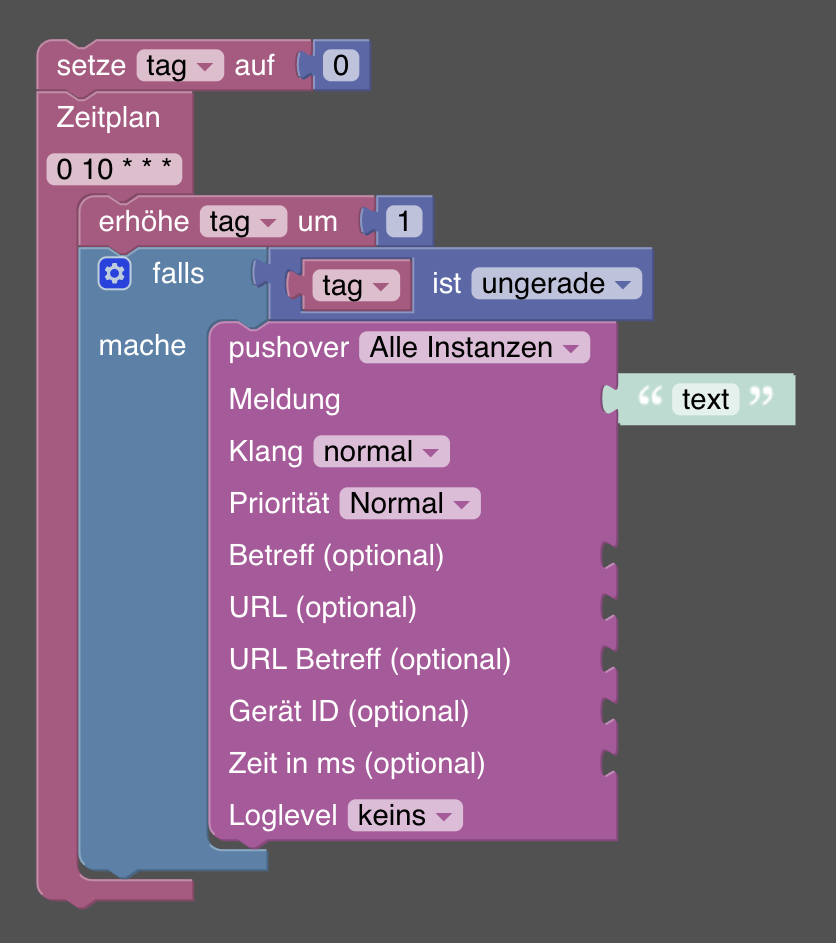Select the pushover block by its label
The height and width of the screenshot is (943, 836).
pos(288,348)
